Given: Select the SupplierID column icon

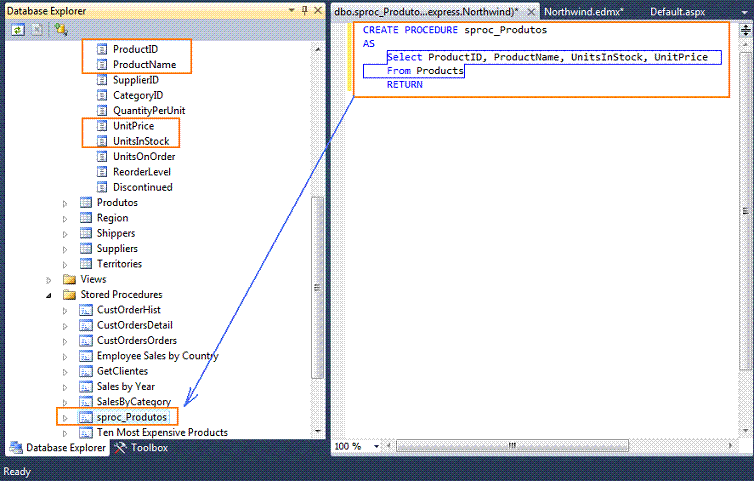Looking at the screenshot, I should [102, 80].
